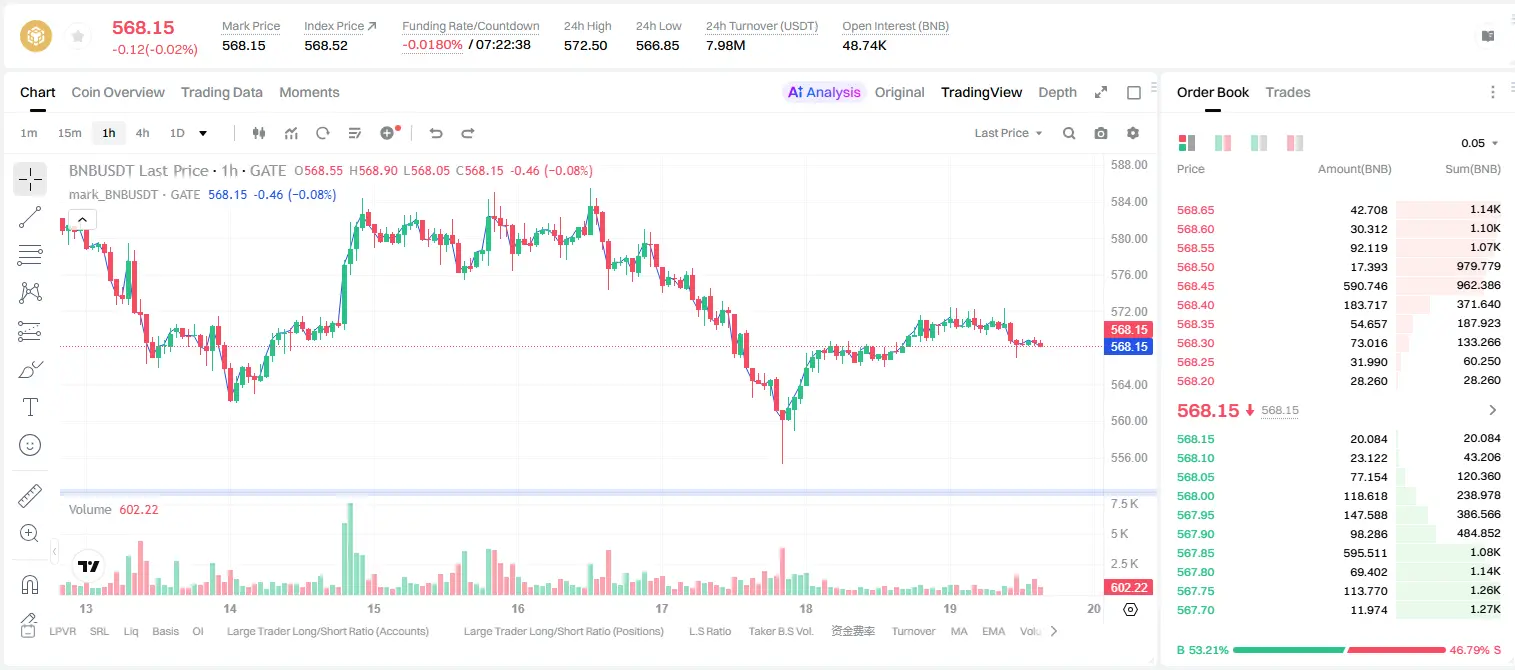Open the Coin Overview tab
This screenshot has height=670, width=1515.
[x=118, y=92]
